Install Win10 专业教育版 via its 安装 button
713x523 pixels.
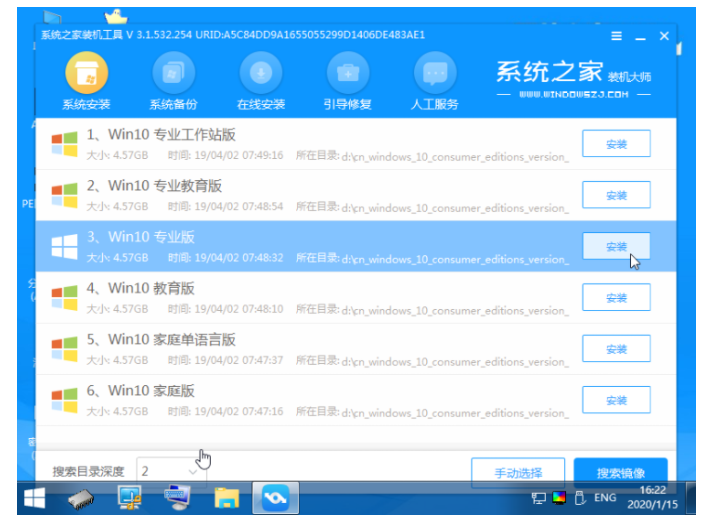(x=615, y=195)
